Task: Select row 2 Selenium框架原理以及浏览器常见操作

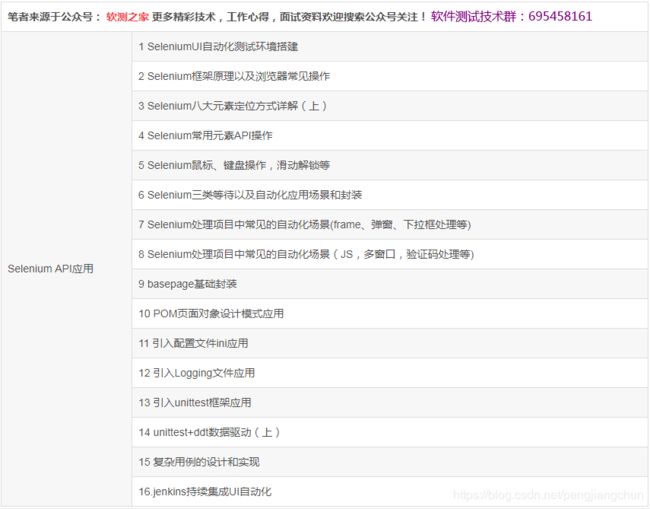Action: [x=390, y=76]
